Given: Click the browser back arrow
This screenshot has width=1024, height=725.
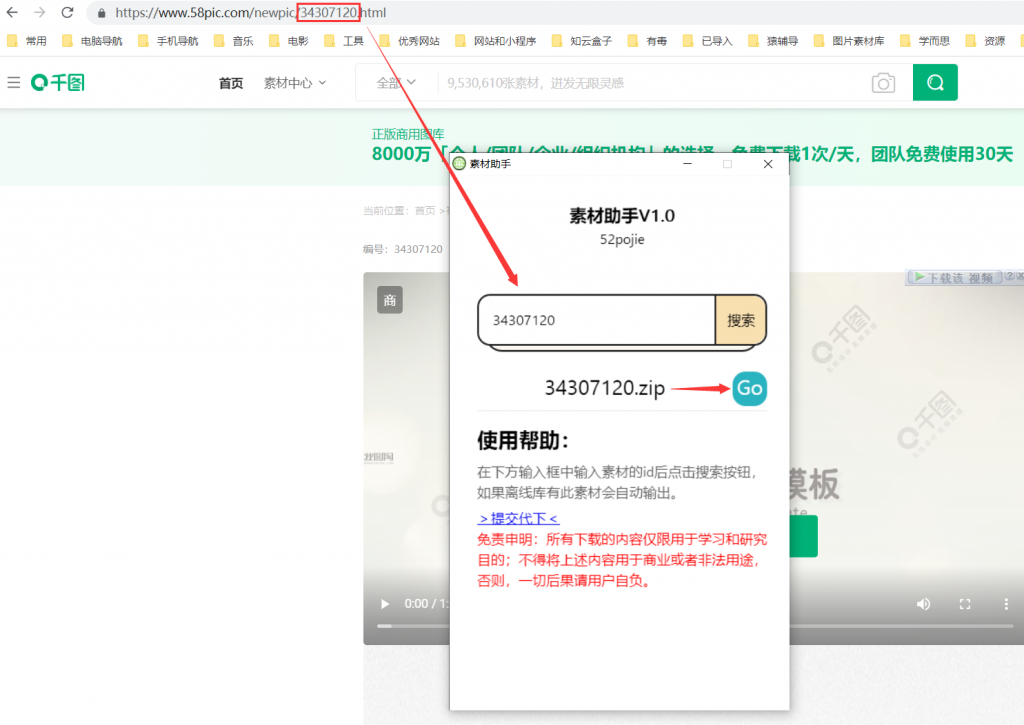Looking at the screenshot, I should pyautogui.click(x=13, y=13).
